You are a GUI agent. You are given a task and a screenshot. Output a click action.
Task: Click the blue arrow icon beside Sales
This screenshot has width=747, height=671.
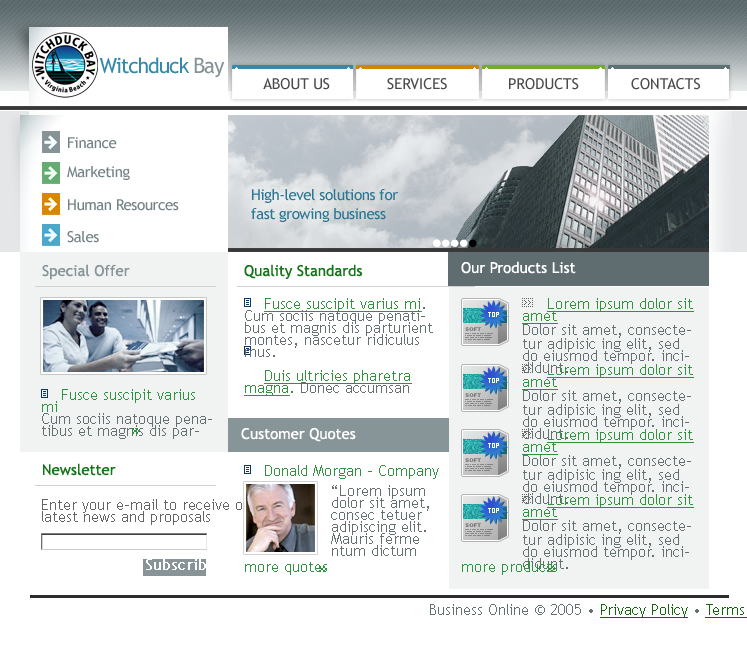tap(51, 236)
